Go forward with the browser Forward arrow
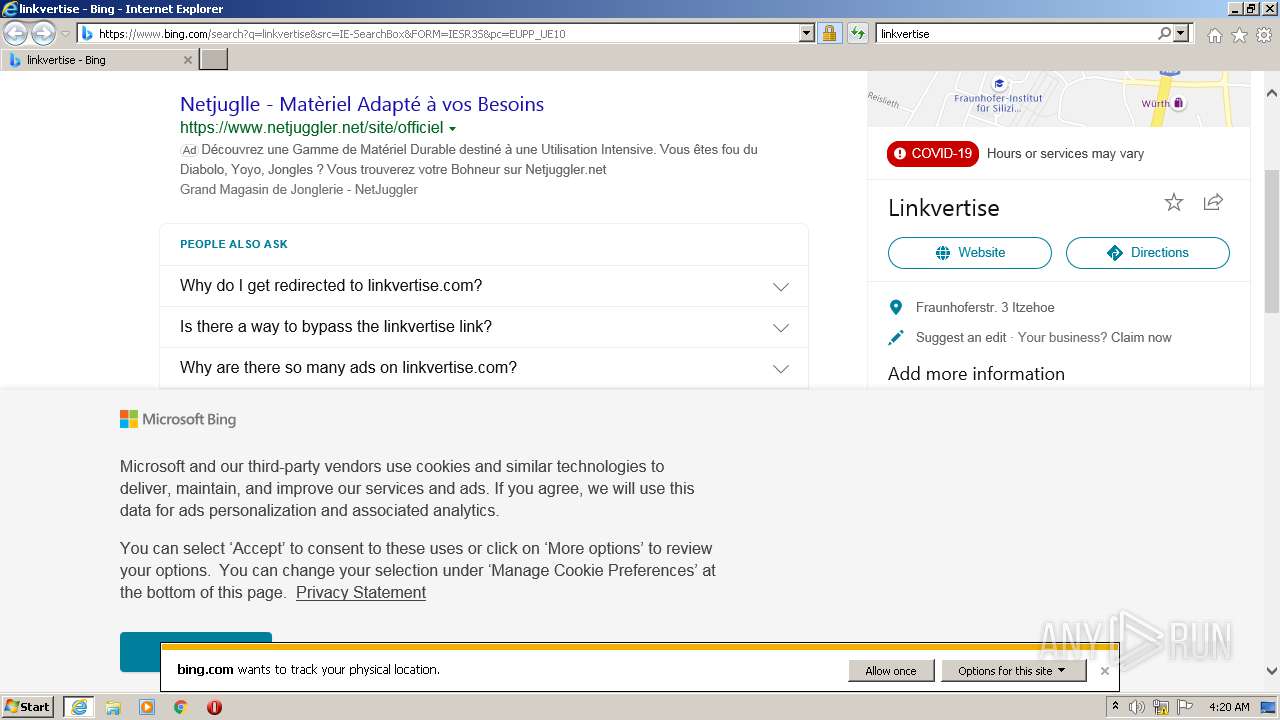The width and height of the screenshot is (1280, 720). [43, 33]
